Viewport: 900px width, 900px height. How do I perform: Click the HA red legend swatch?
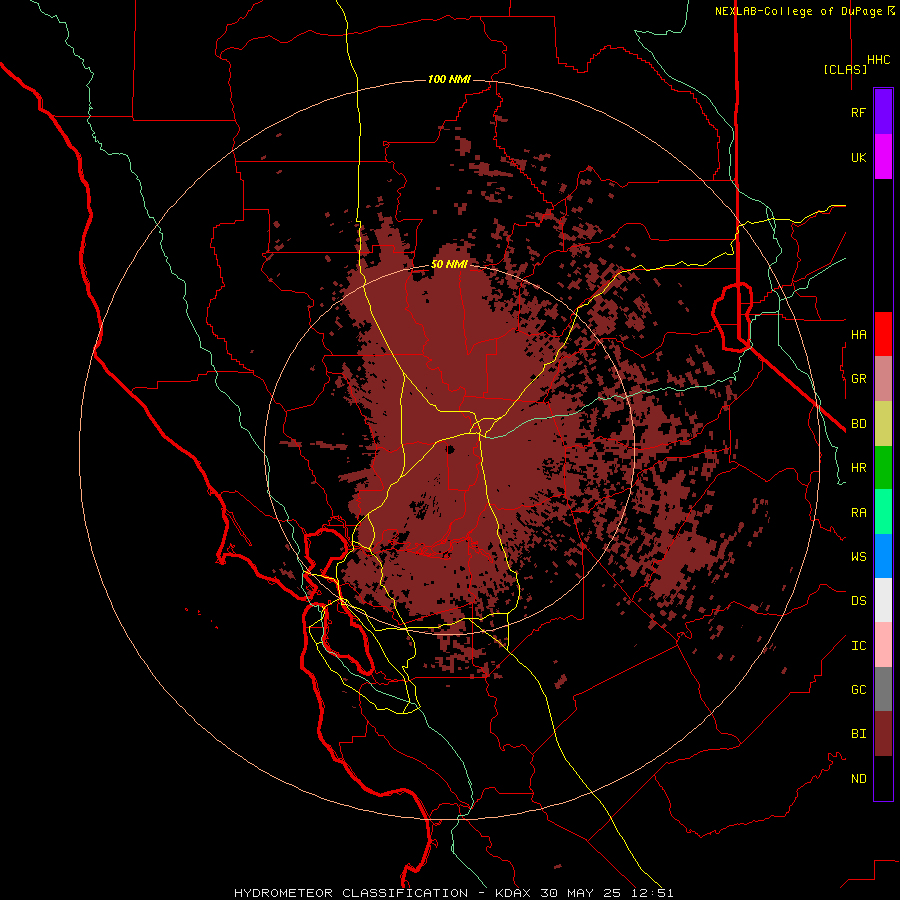pyautogui.click(x=883, y=334)
